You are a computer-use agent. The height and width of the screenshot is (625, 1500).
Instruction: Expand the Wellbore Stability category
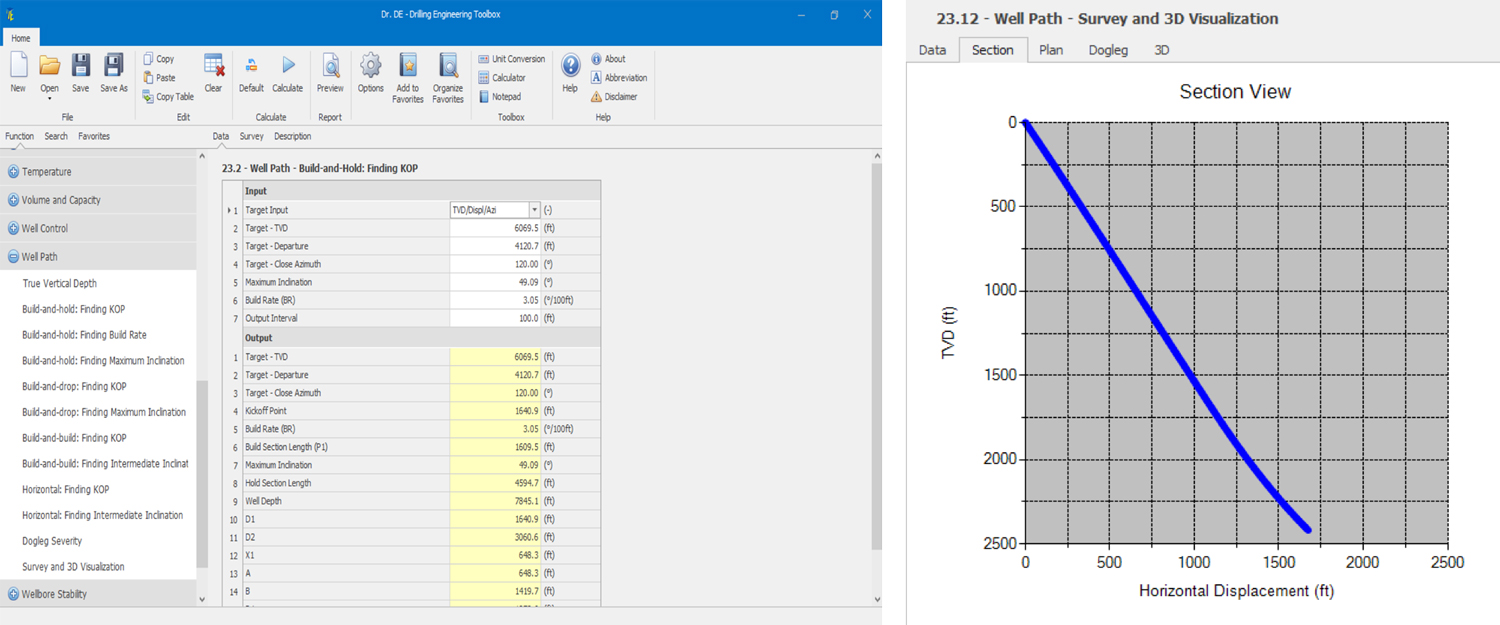click(14, 594)
